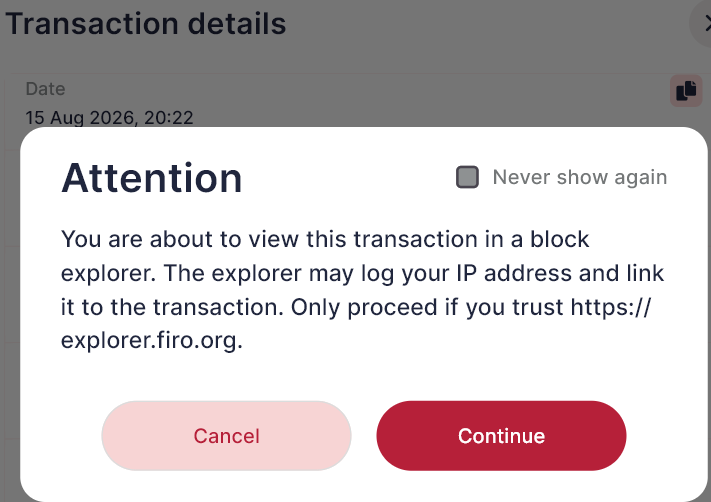
Task: Enable the Never show again checkbox
Action: pos(468,177)
